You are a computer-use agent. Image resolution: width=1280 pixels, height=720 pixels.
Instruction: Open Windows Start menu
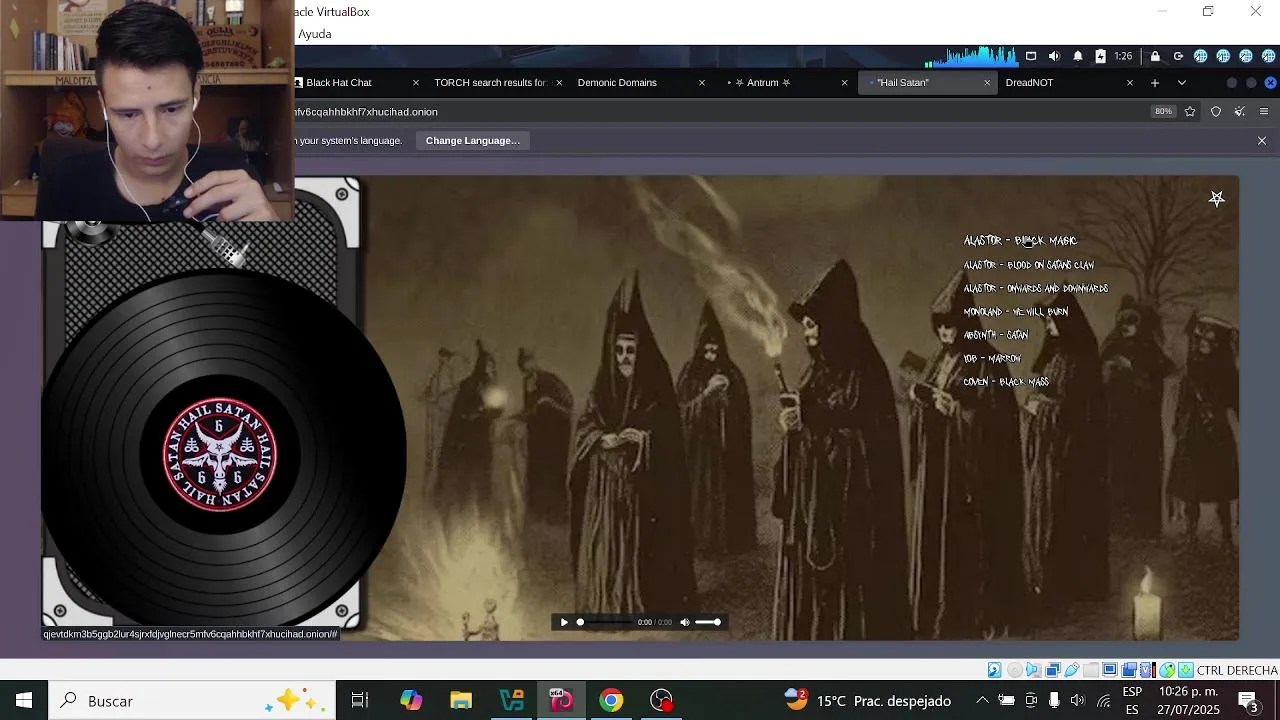[24, 701]
